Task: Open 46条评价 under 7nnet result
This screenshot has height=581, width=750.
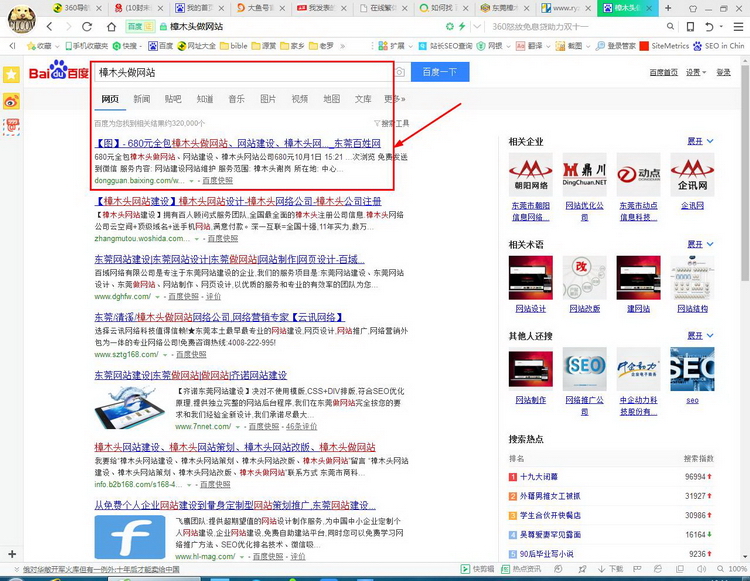Action: 301,427
